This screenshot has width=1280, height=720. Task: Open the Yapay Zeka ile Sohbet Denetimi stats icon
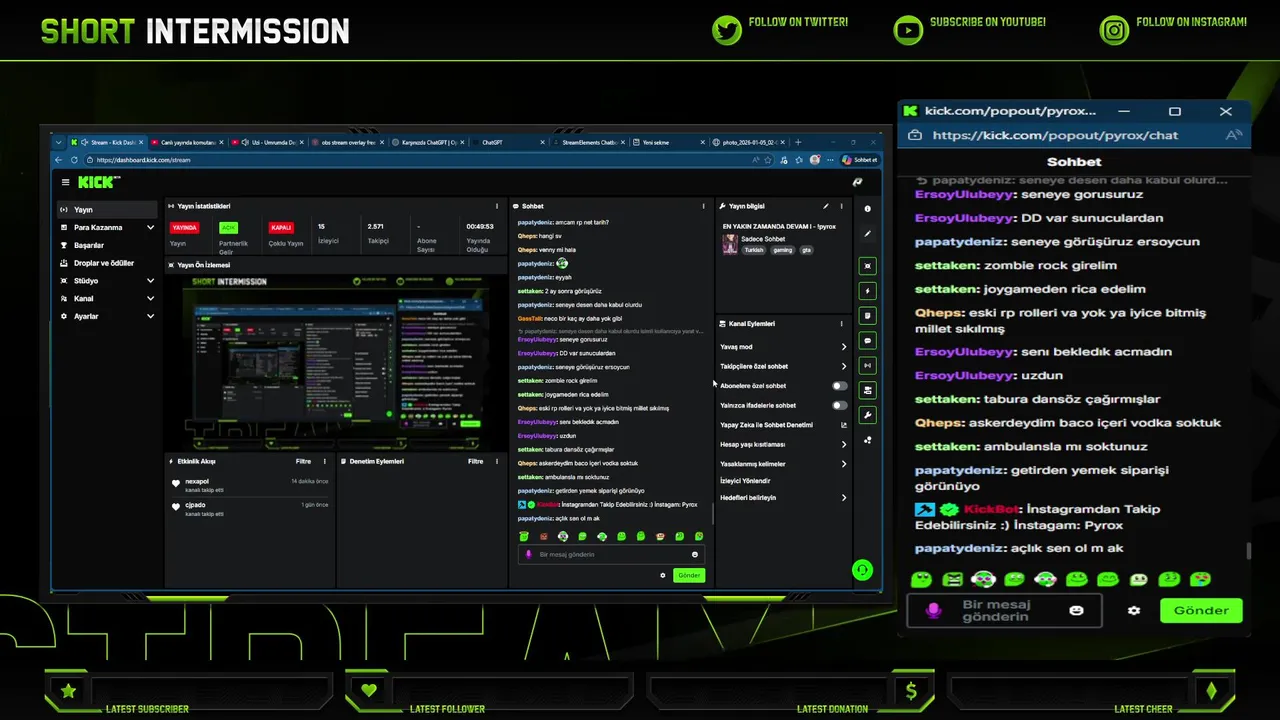843,425
